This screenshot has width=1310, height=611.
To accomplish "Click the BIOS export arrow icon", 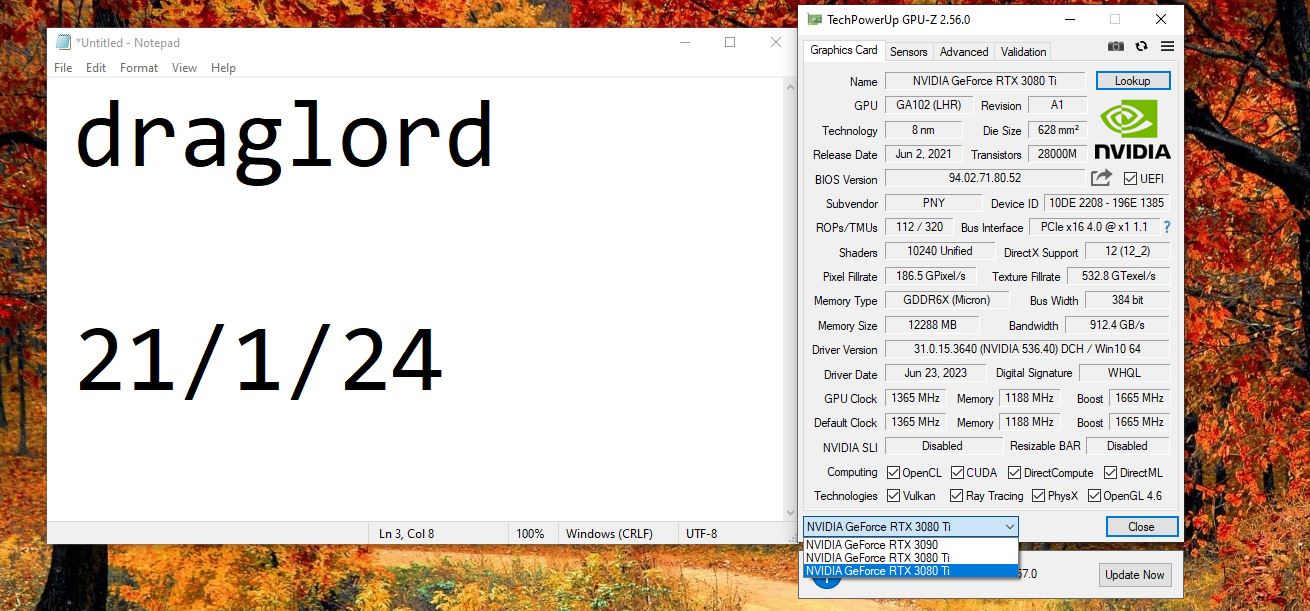I will 1101,178.
